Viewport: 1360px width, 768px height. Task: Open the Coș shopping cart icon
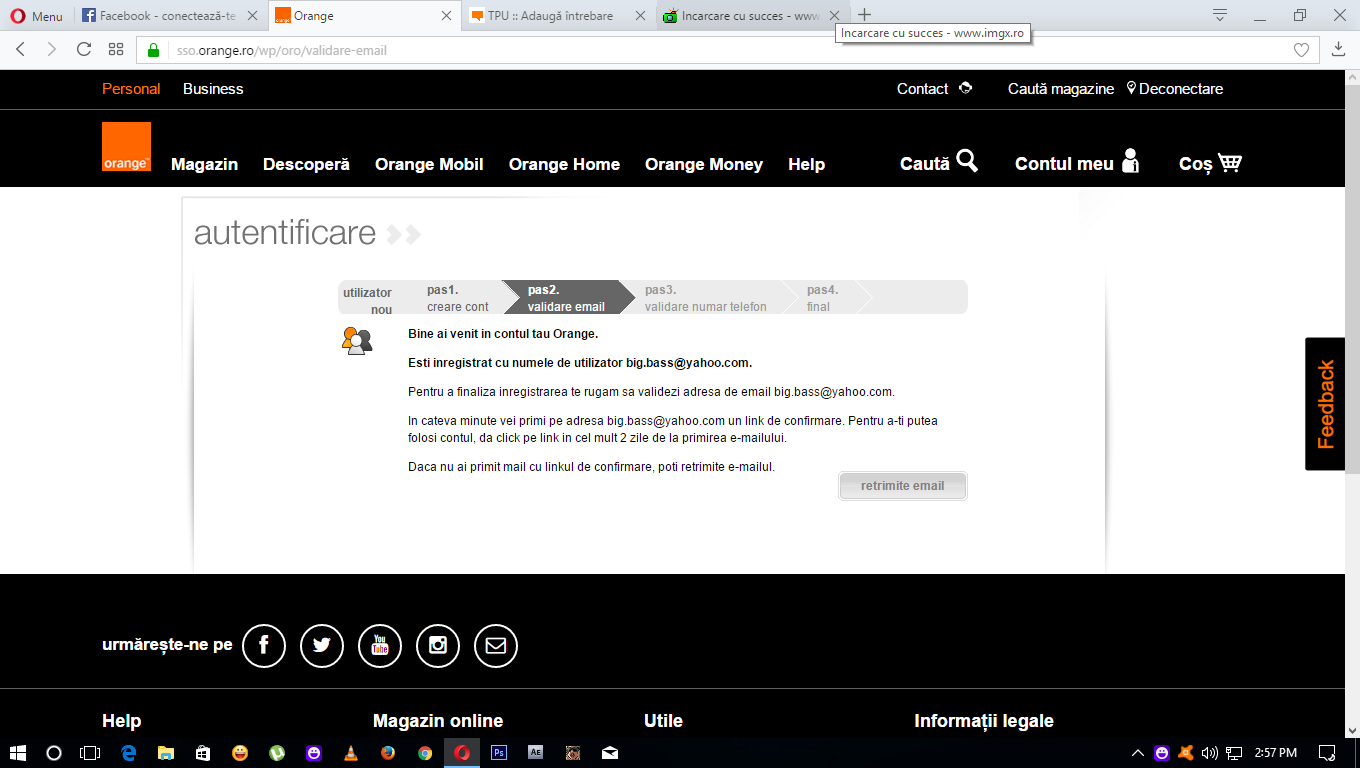coord(1230,162)
